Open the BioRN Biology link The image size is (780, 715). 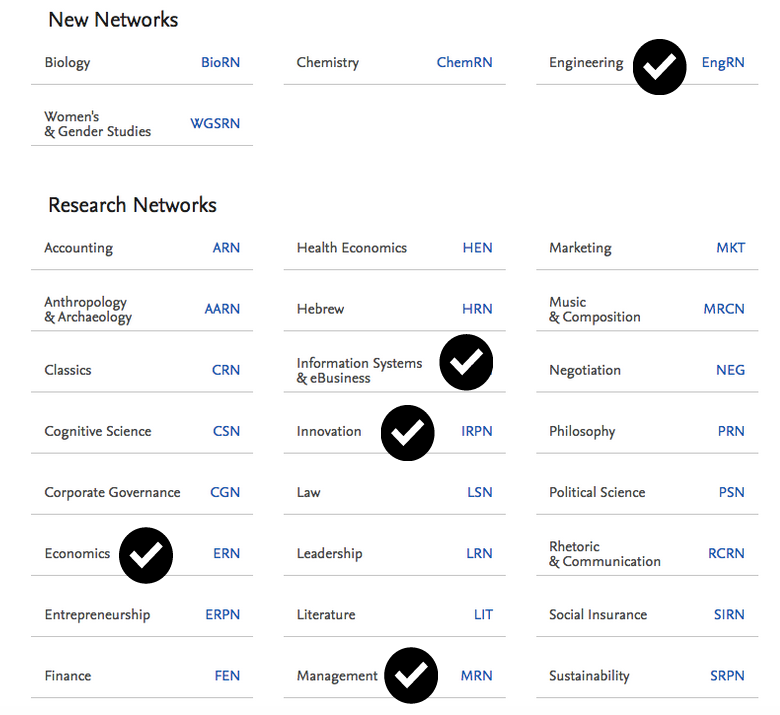coord(220,63)
